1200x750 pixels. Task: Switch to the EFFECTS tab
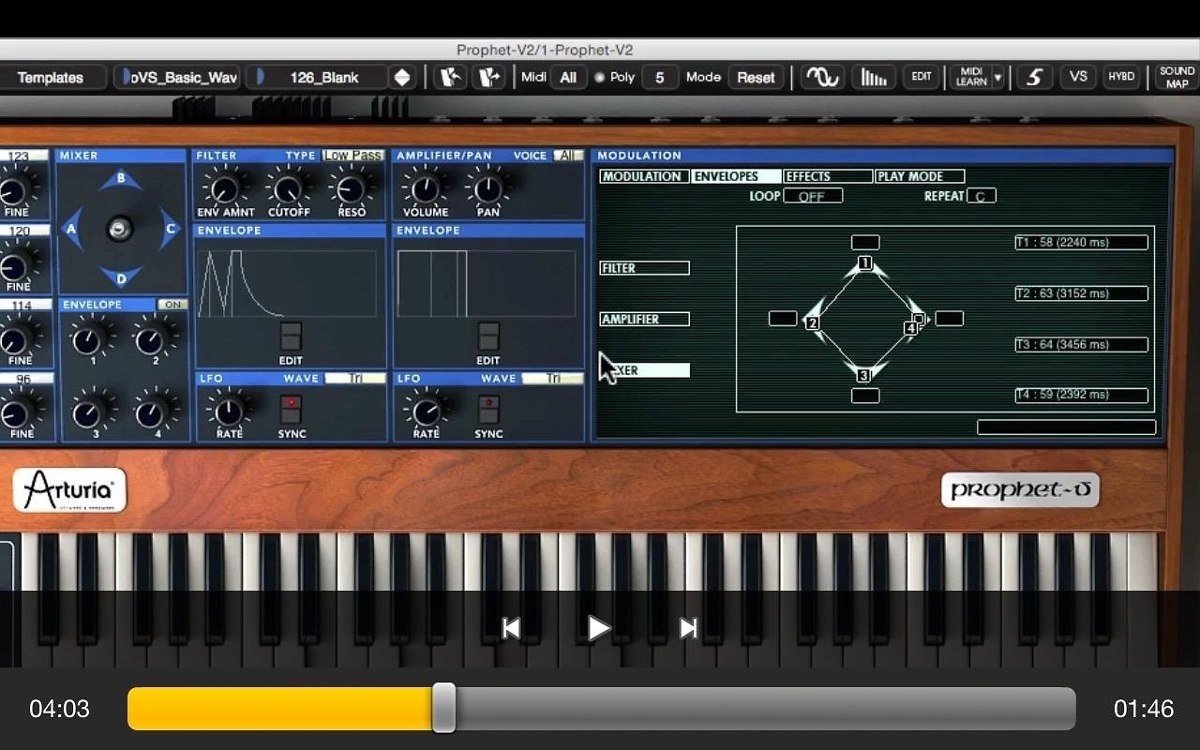tap(828, 176)
